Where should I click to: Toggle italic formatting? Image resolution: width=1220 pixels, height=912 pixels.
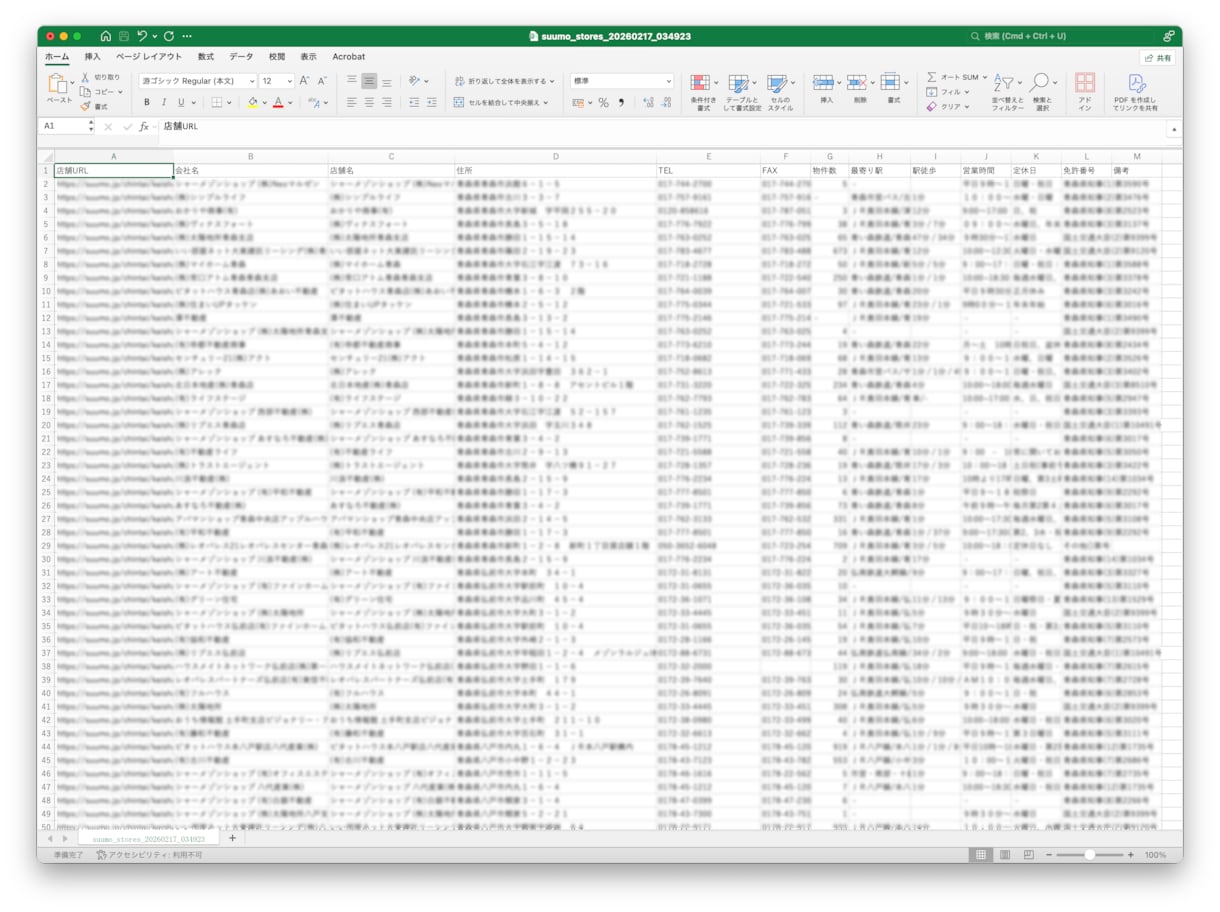coord(164,103)
